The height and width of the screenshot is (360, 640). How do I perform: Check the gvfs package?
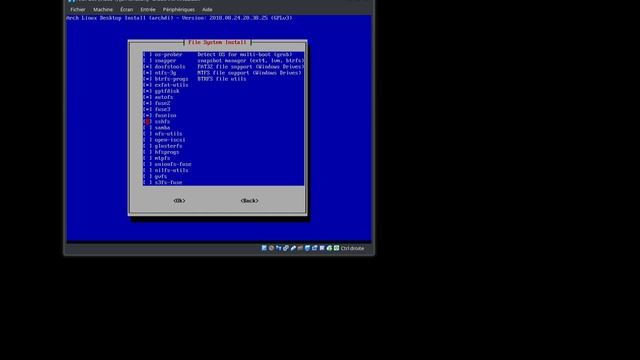148,176
